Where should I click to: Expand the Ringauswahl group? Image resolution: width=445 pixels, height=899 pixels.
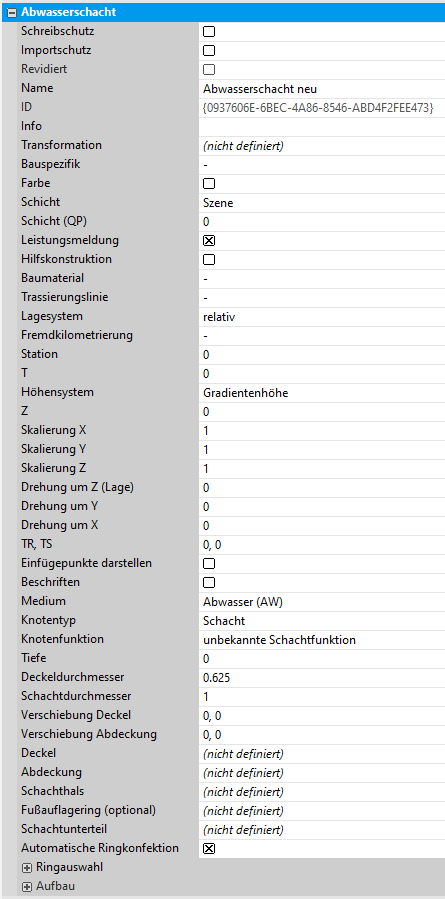(26, 867)
